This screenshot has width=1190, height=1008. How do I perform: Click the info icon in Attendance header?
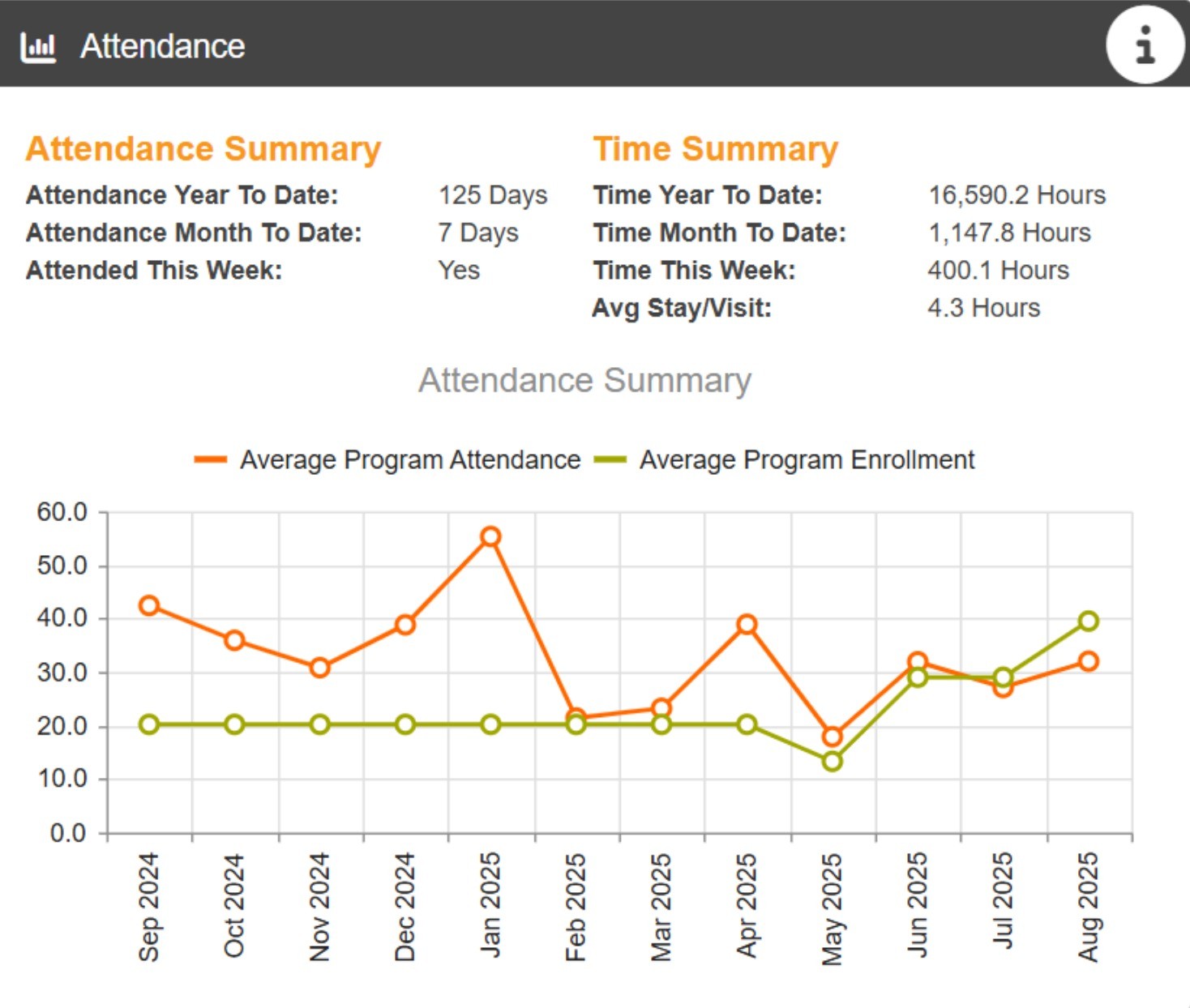coord(1145,45)
